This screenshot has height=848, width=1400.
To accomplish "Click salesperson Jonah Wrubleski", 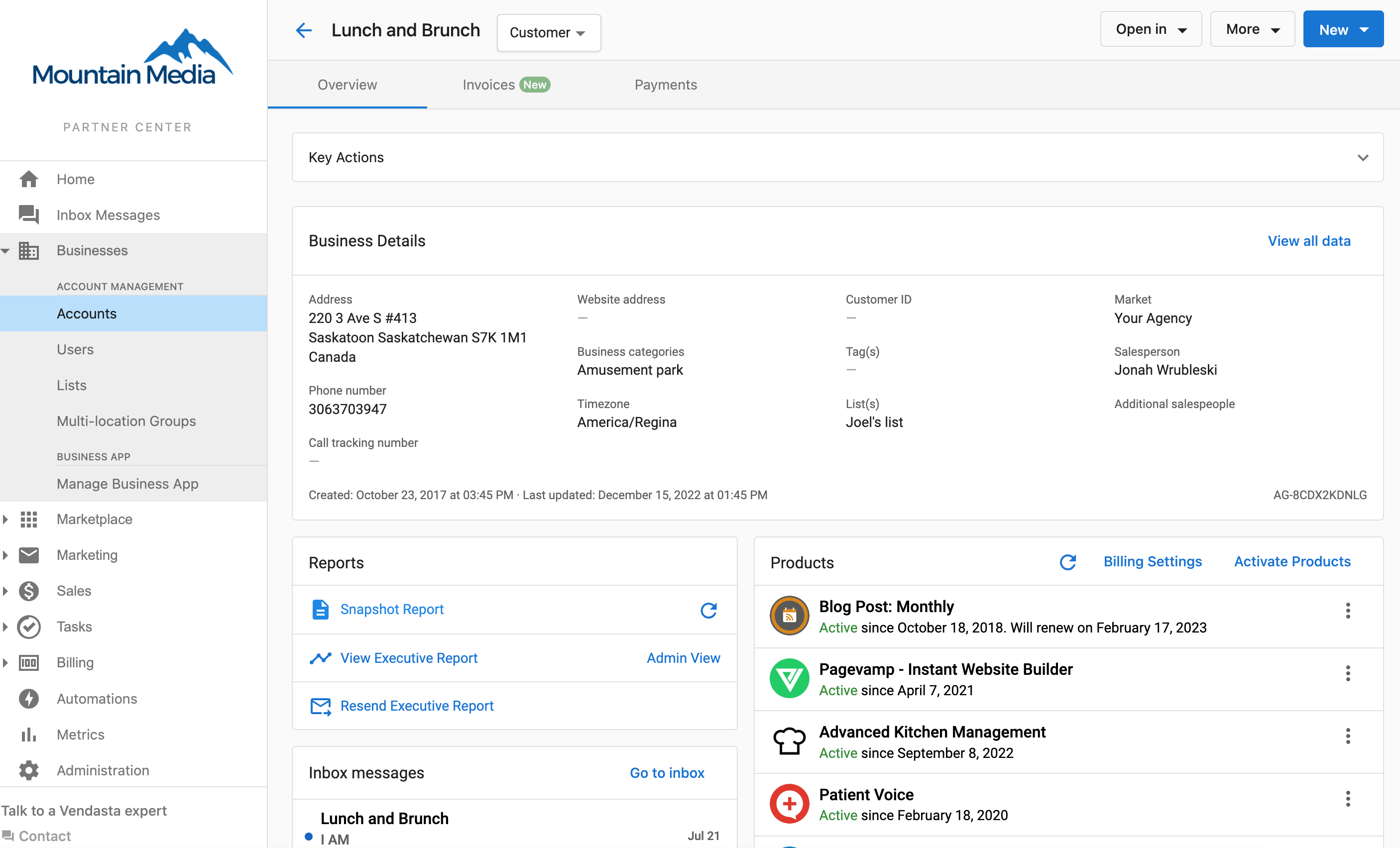I will (1166, 370).
